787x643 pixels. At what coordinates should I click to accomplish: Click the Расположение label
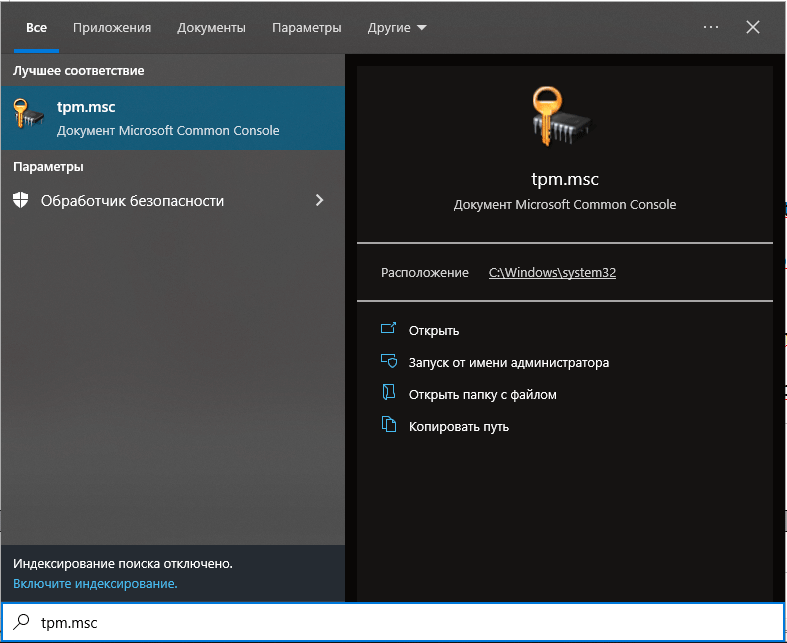[x=425, y=273]
